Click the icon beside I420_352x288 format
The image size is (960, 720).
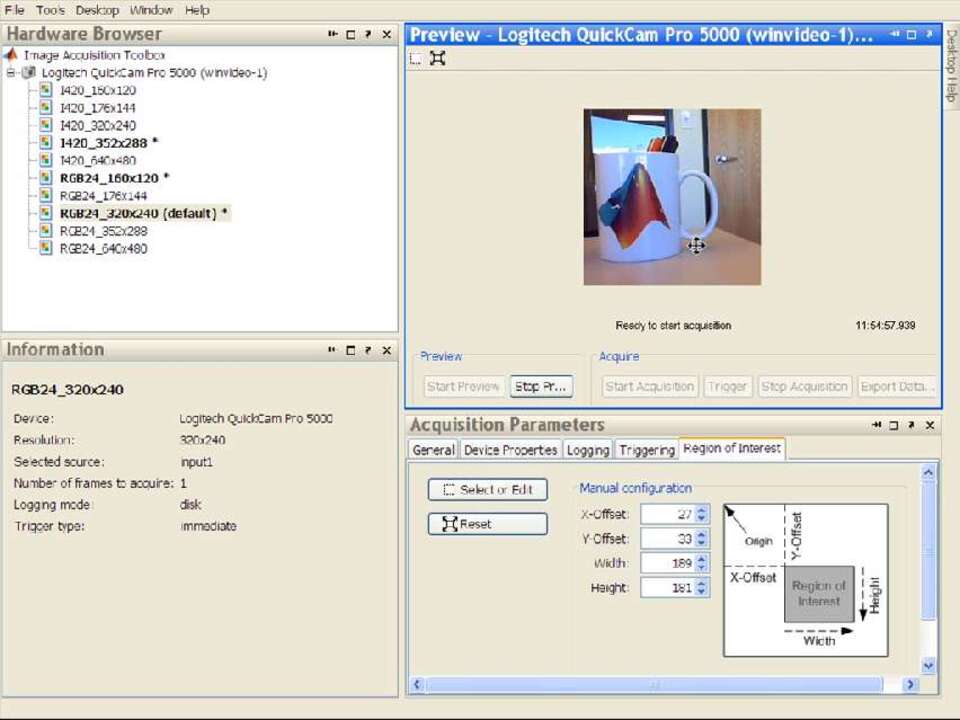[x=46, y=143]
